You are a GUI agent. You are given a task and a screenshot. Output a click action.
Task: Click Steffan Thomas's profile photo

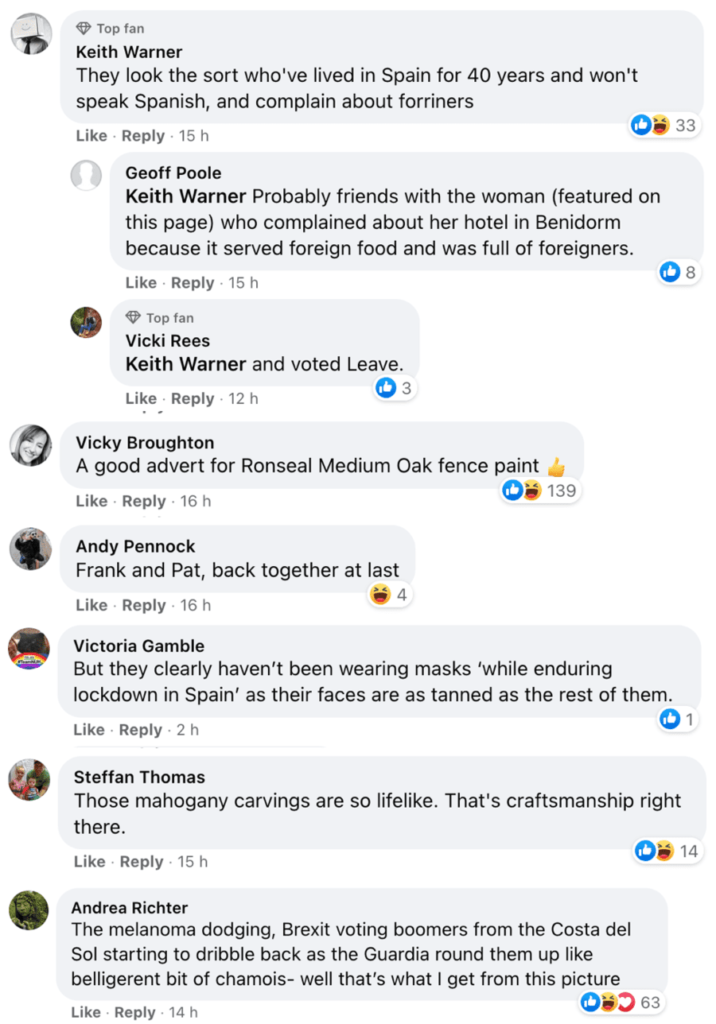(x=30, y=779)
